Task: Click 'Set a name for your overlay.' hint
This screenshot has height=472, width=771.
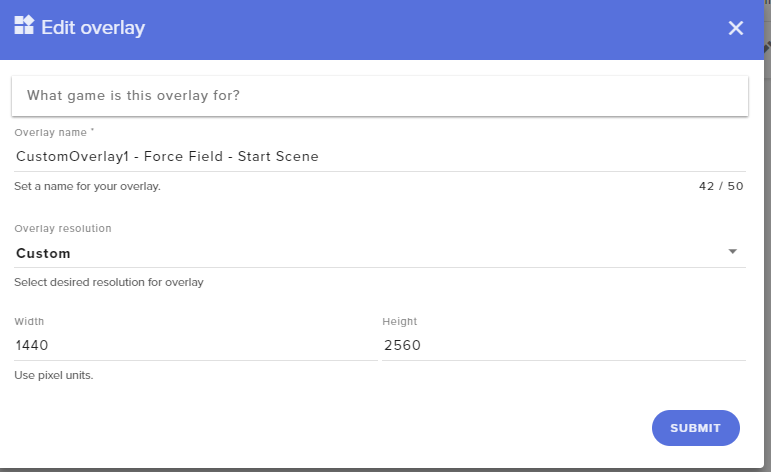Action: coord(88,186)
